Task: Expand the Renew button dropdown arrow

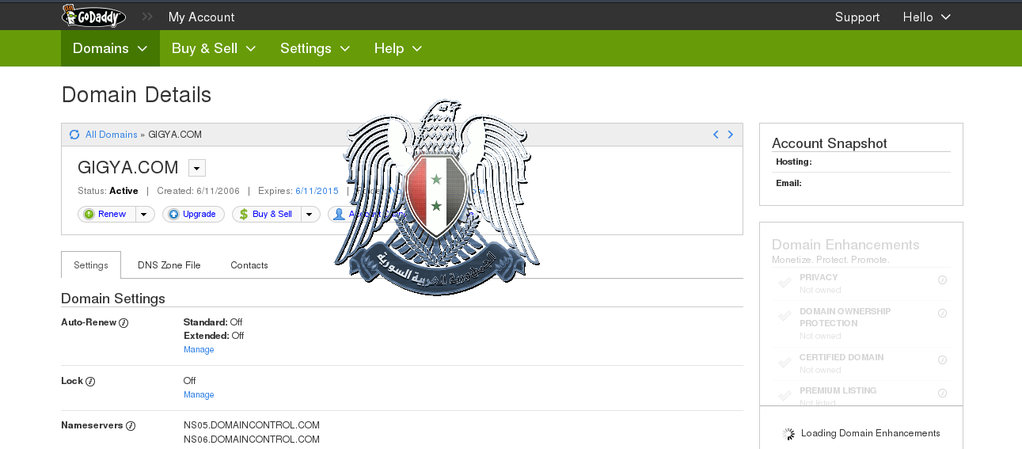Action: [x=145, y=214]
